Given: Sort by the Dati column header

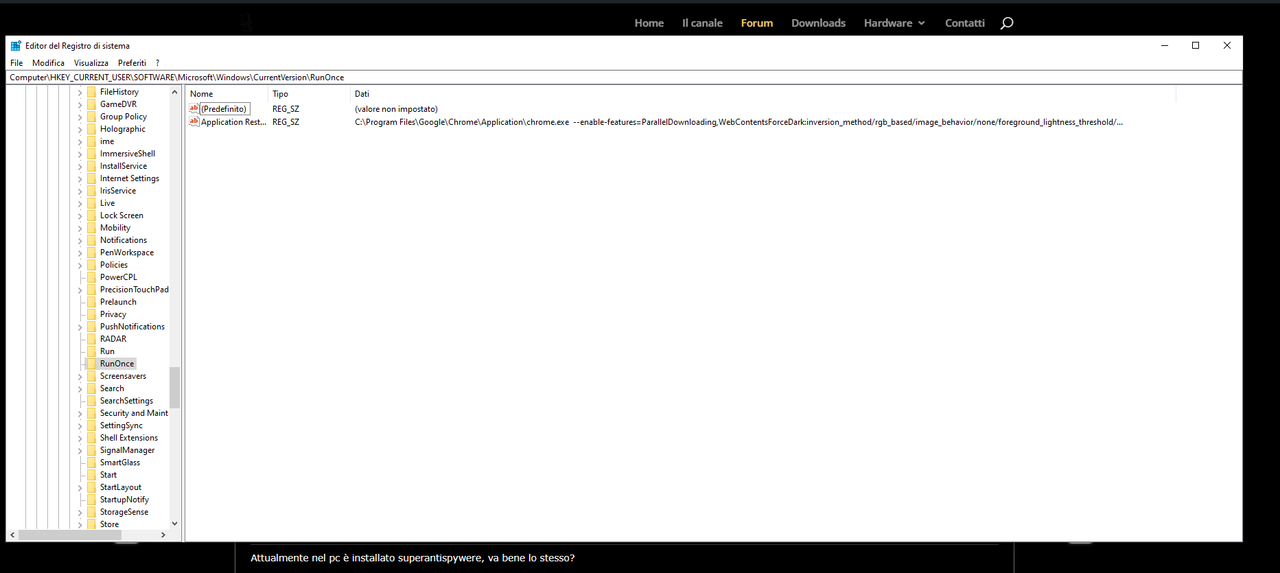Looking at the screenshot, I should 763,94.
